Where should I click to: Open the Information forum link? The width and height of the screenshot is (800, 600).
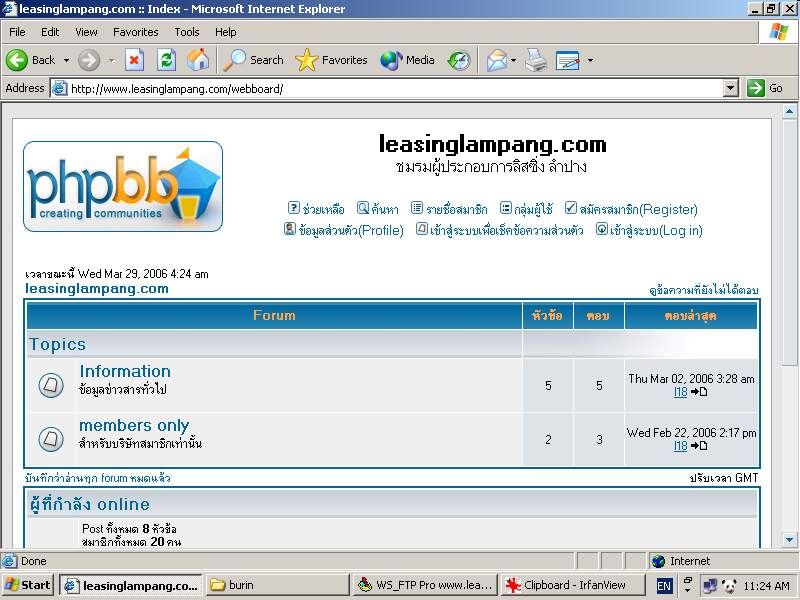tap(125, 371)
